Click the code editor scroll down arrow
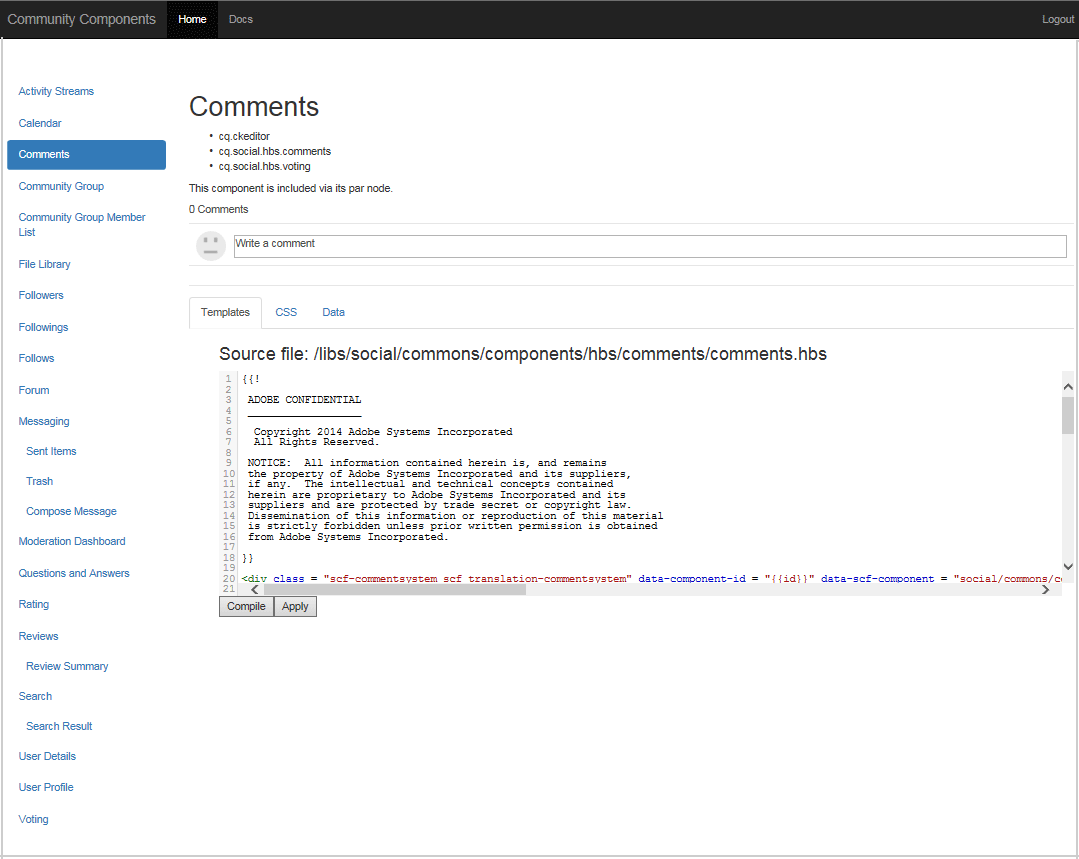Screen dimensions: 1079x859 1068,566
